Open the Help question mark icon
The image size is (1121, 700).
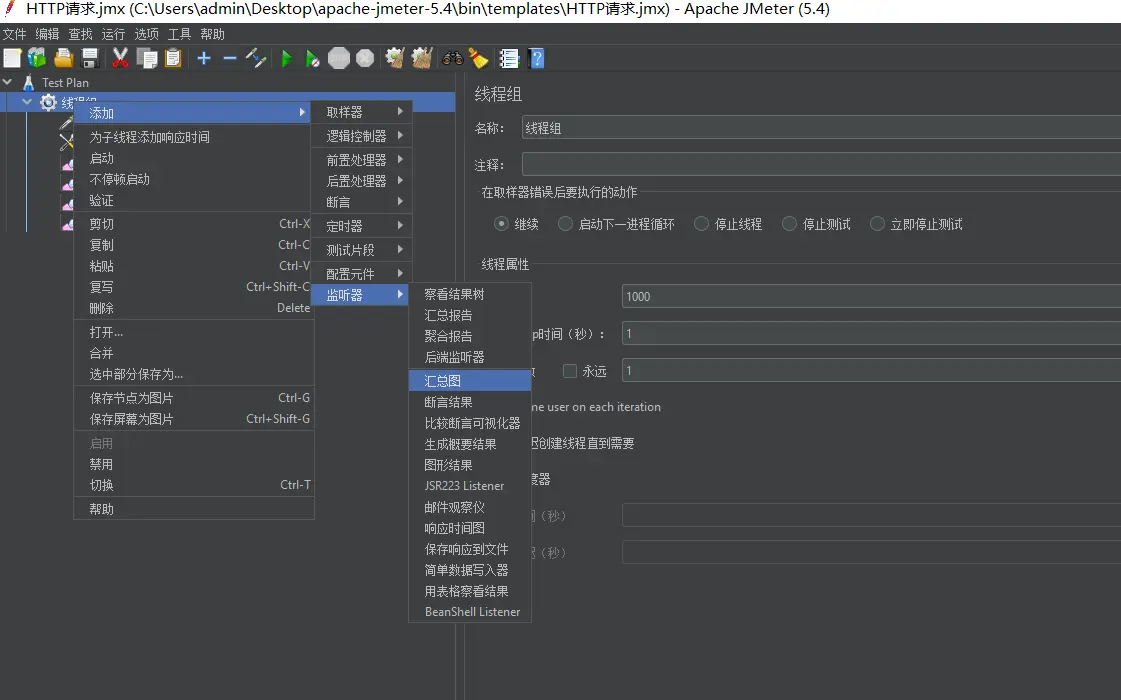pos(536,58)
